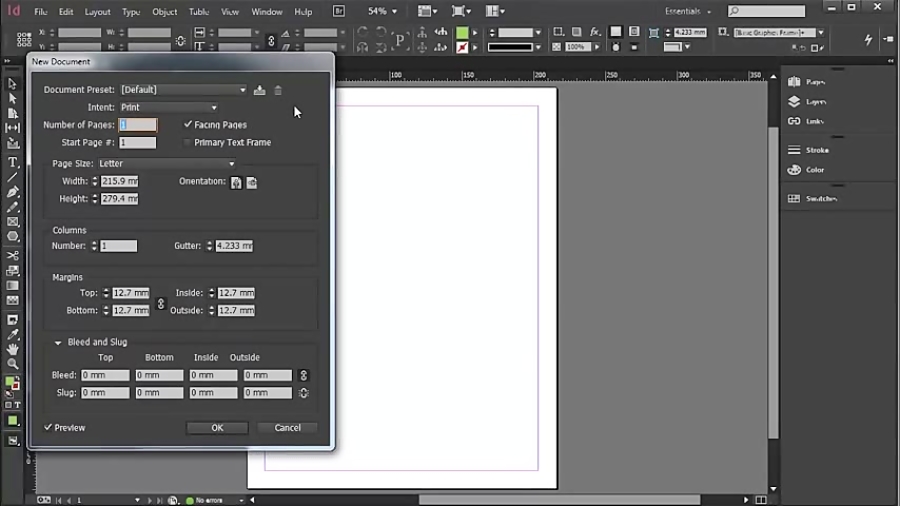The image size is (900, 506).
Task: Open the Color panel
Action: click(x=806, y=170)
